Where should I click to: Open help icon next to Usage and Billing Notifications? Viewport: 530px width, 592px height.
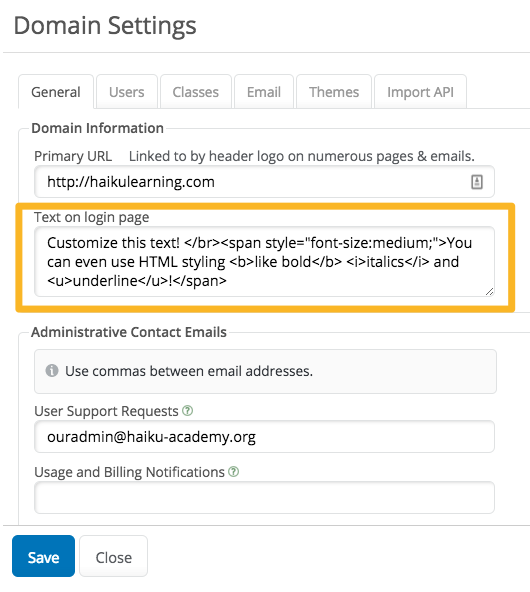coord(234,472)
